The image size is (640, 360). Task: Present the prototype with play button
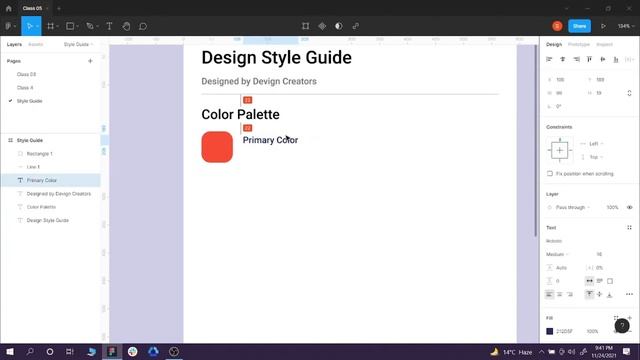click(603, 26)
